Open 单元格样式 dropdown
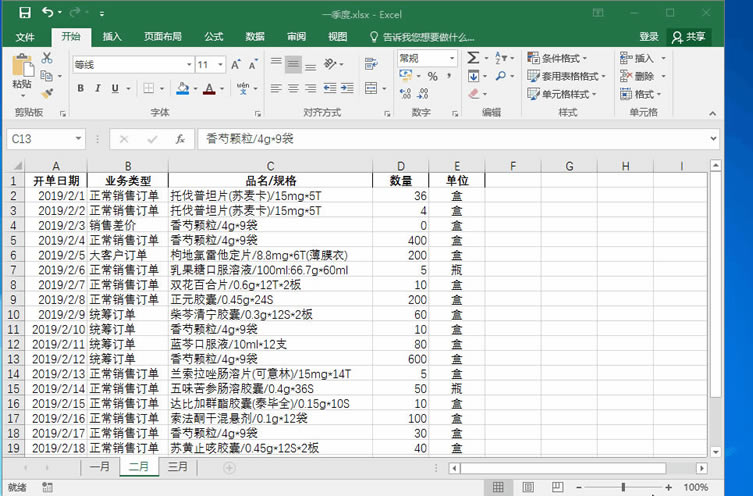 click(x=562, y=94)
